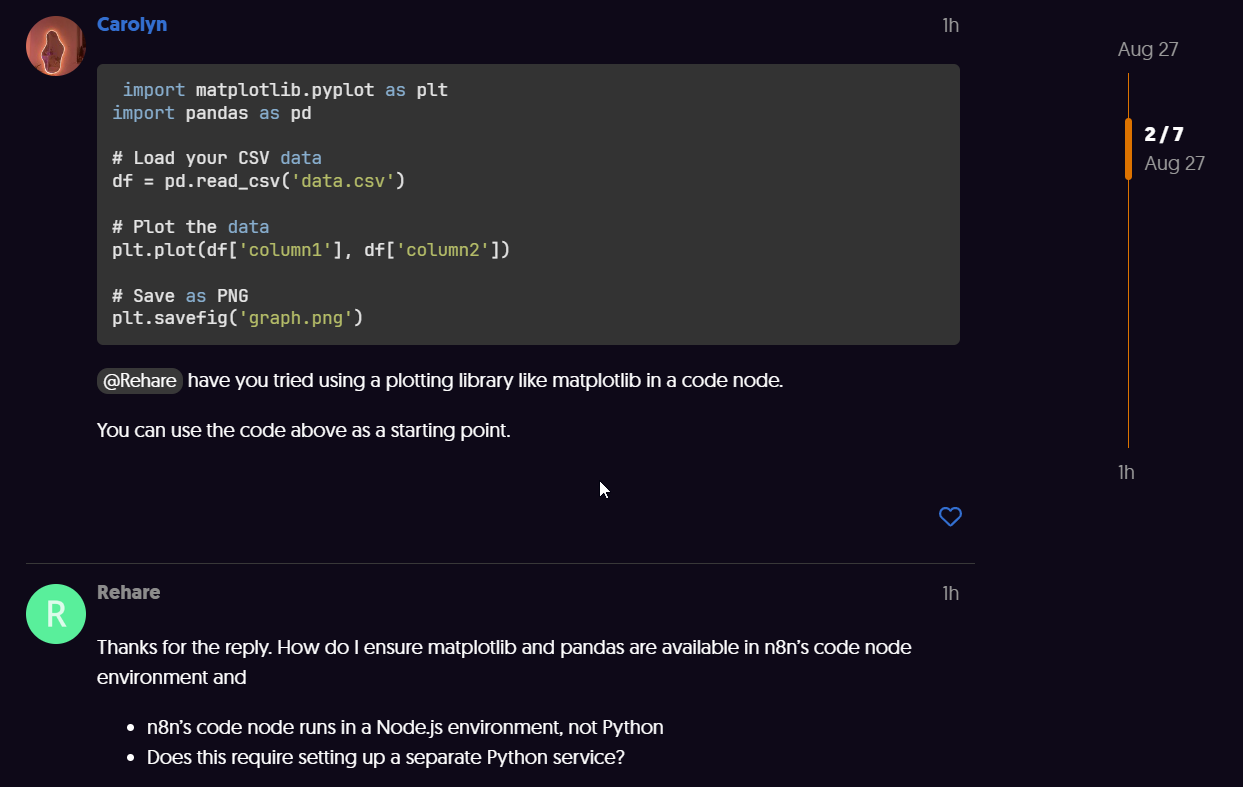Viewport: 1243px width, 787px height.
Task: Click the '# Save as PNG' comment
Action: click(x=180, y=296)
